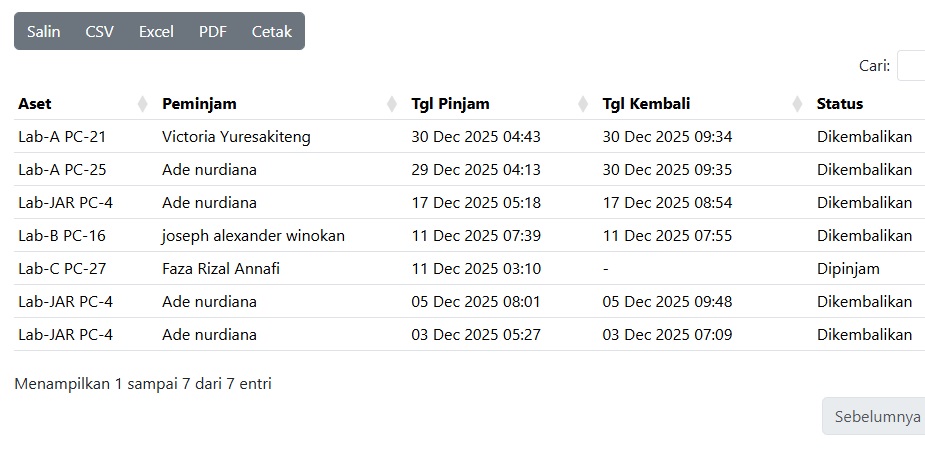
Task: Copy table with Salin button
Action: [43, 31]
